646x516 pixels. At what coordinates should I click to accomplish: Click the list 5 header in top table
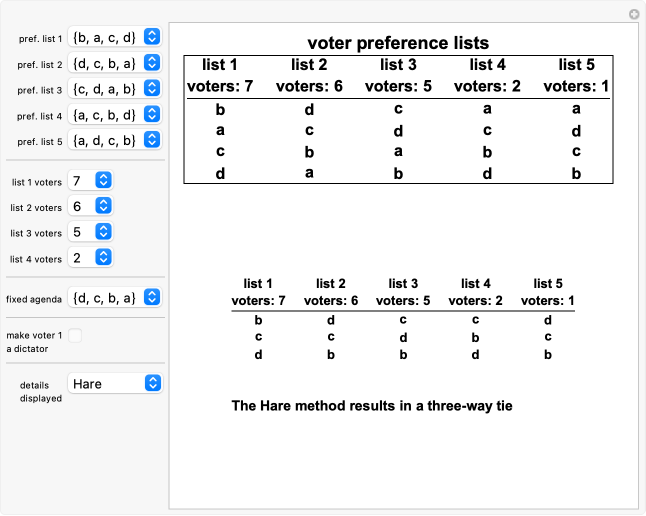pos(577,65)
